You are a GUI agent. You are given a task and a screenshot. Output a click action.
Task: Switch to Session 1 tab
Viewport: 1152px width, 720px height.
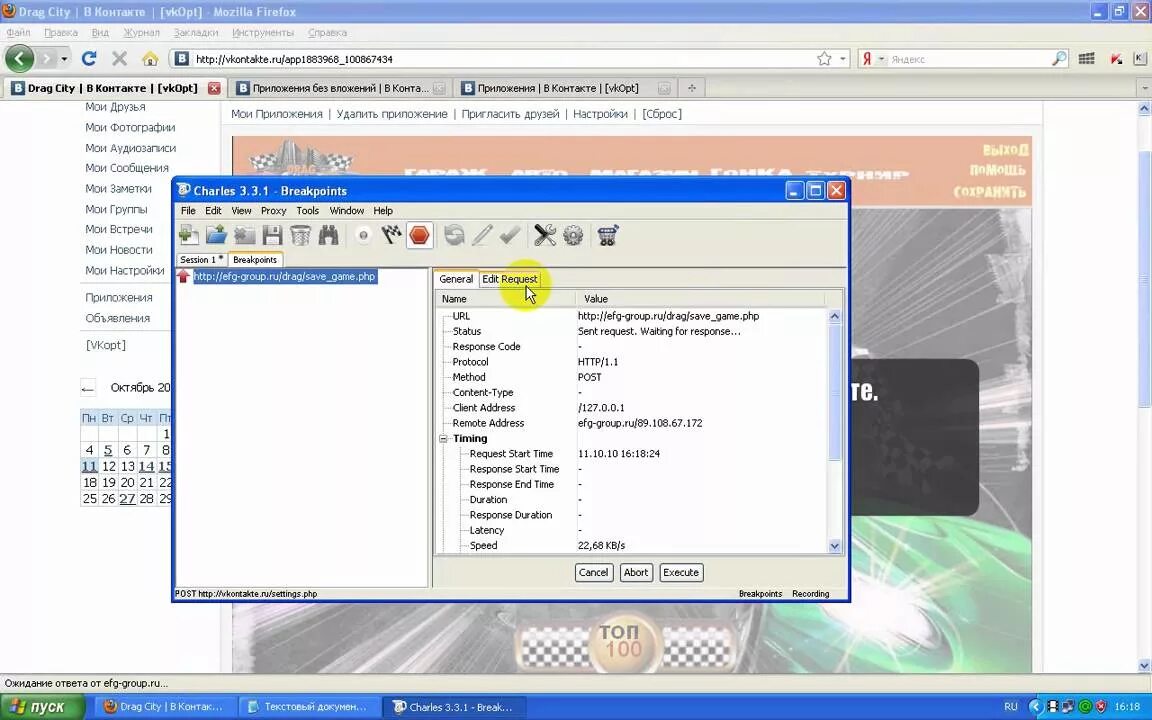201,259
